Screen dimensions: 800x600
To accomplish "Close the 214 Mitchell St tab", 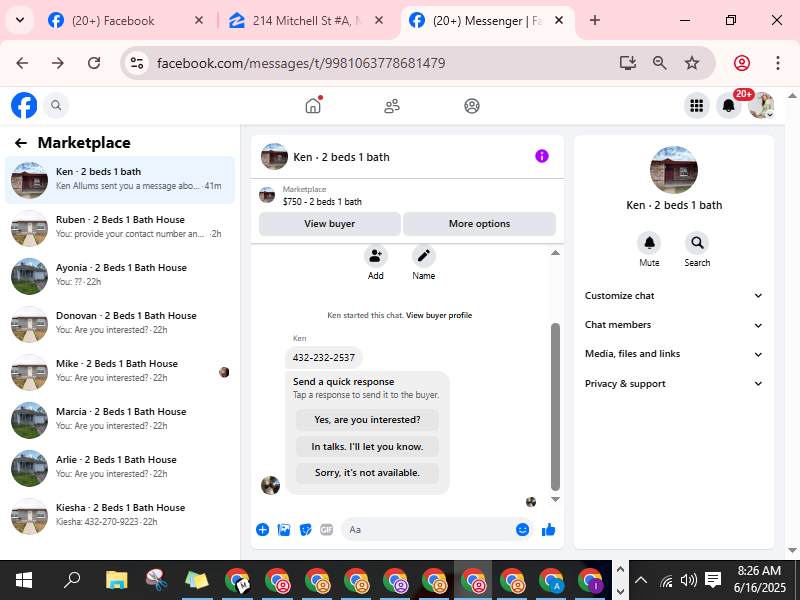I will click(379, 20).
